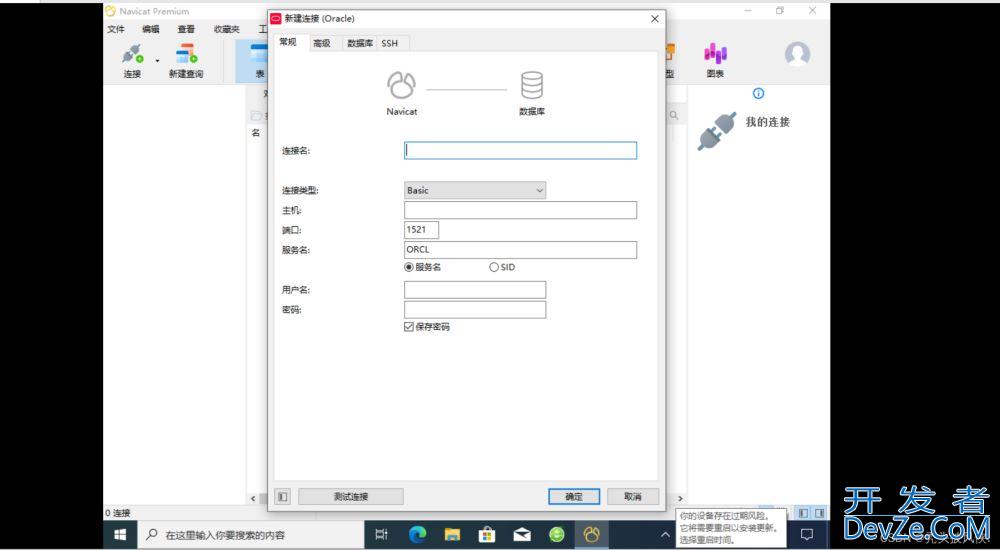Click the Windows taskbar search box
The image size is (1000, 550).
click(250, 535)
